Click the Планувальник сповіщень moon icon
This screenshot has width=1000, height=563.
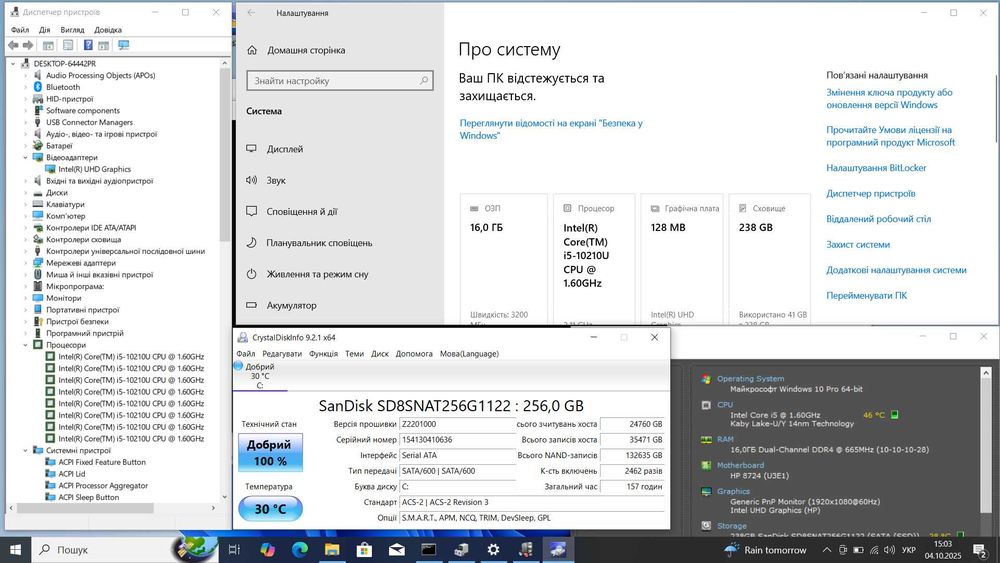(251, 242)
